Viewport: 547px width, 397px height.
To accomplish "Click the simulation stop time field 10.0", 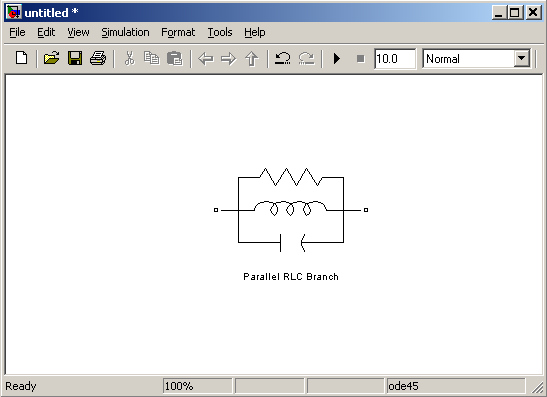I will pyautogui.click(x=395, y=59).
